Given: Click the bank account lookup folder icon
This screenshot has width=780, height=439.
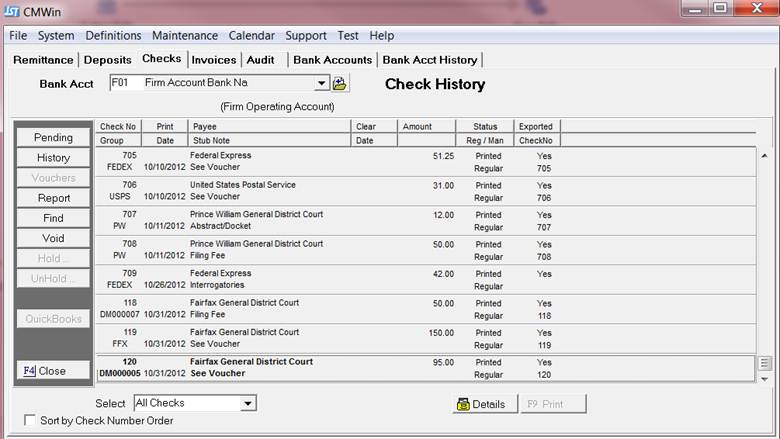Looking at the screenshot, I should pos(340,84).
